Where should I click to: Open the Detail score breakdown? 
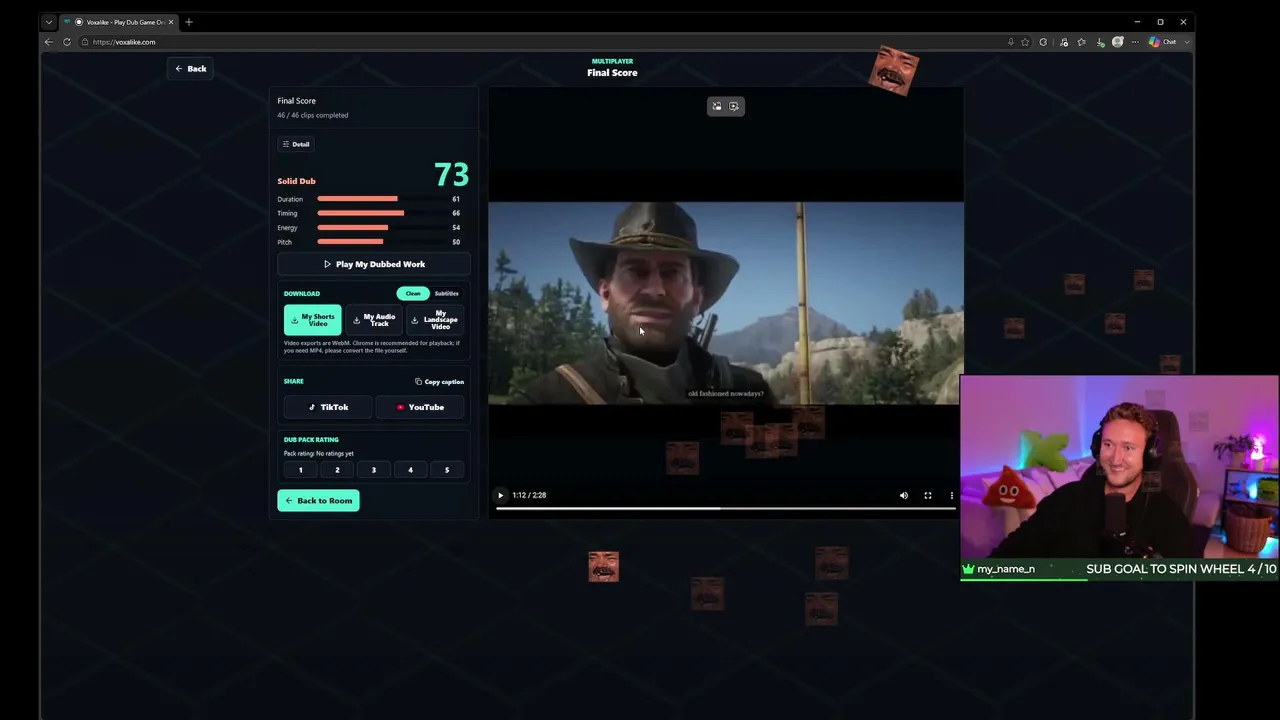coord(296,144)
